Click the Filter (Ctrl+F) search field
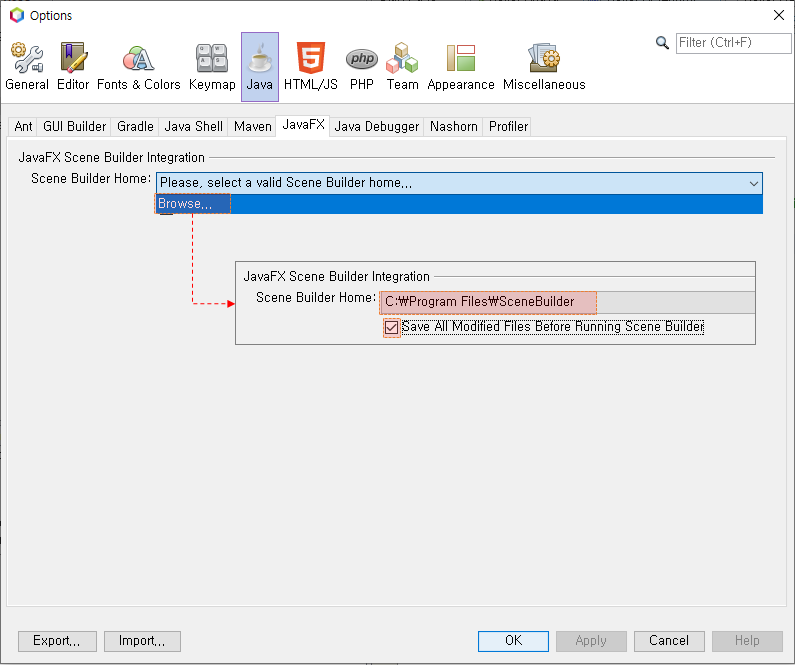The width and height of the screenshot is (795, 665). (x=733, y=43)
